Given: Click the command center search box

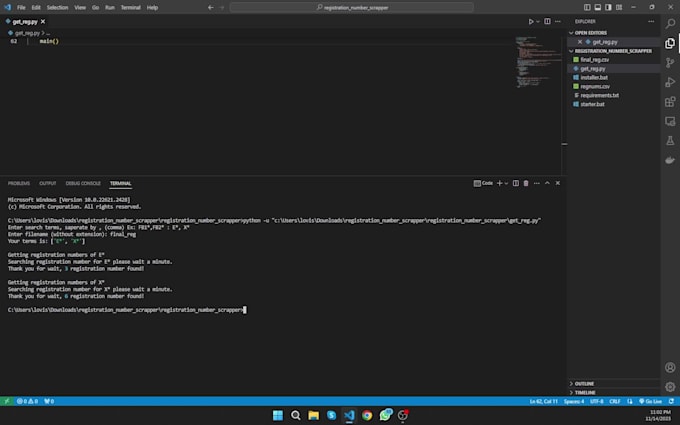Looking at the screenshot, I should (352, 7).
